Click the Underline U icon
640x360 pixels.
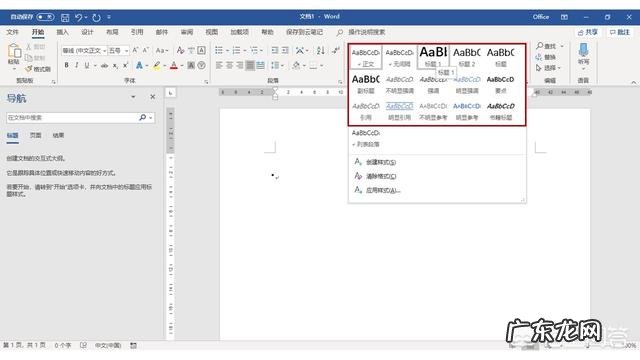click(87, 65)
